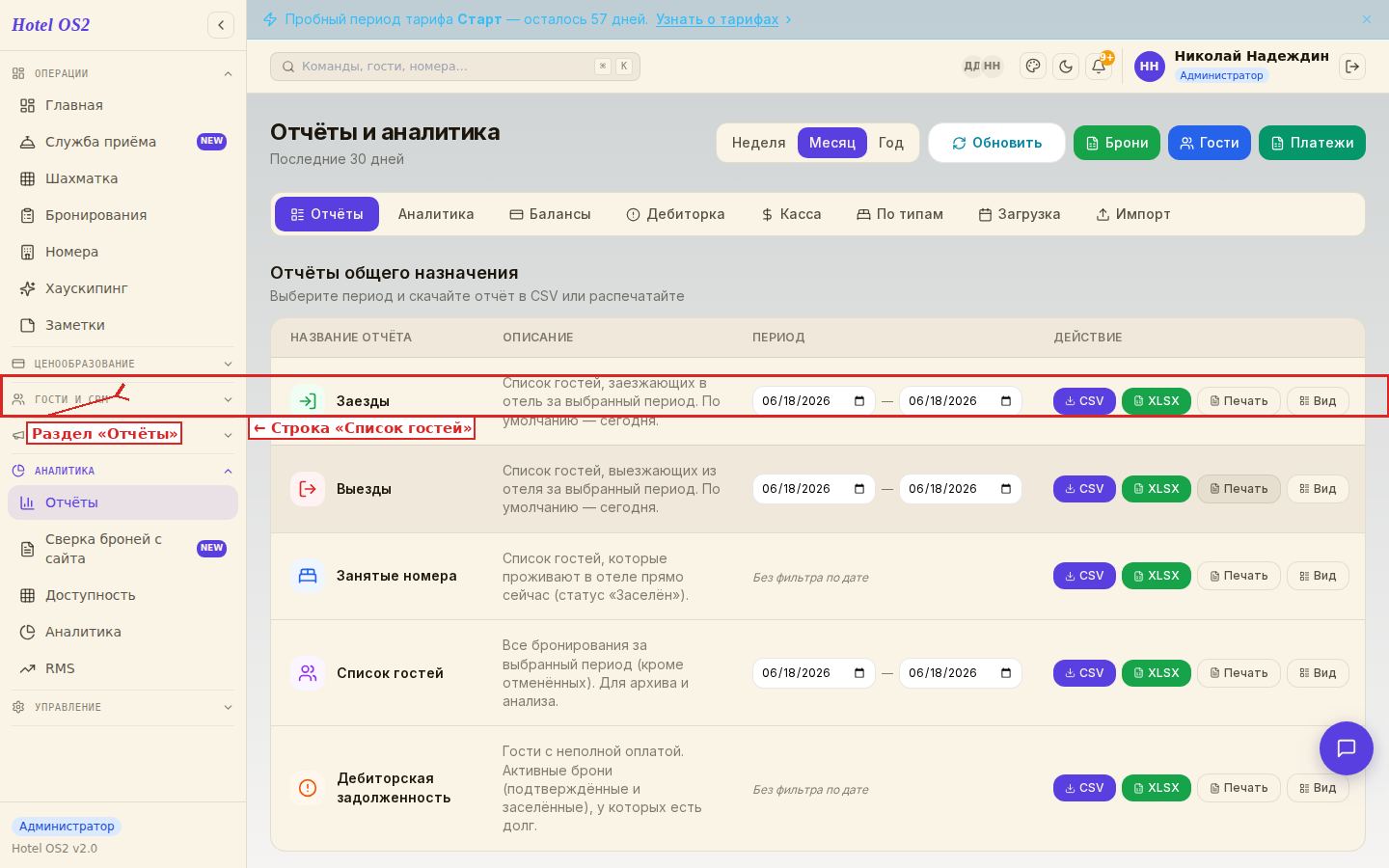This screenshot has height=868, width=1389.
Task: Click the Выезды report icon
Action: pos(308,489)
